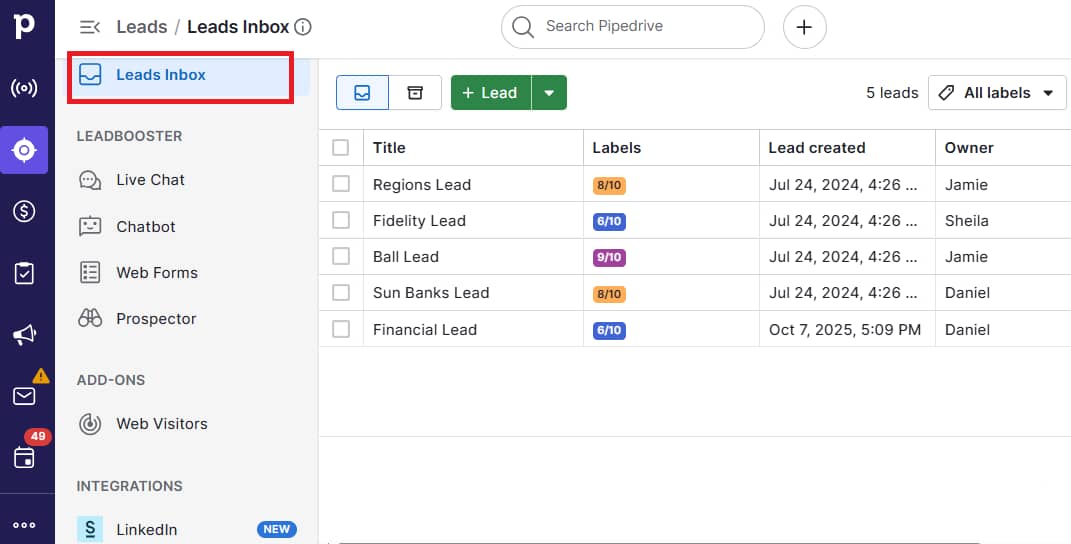Image resolution: width=1071 pixels, height=544 pixels.
Task: Select the Leads target icon in navigation
Action: tap(24, 150)
